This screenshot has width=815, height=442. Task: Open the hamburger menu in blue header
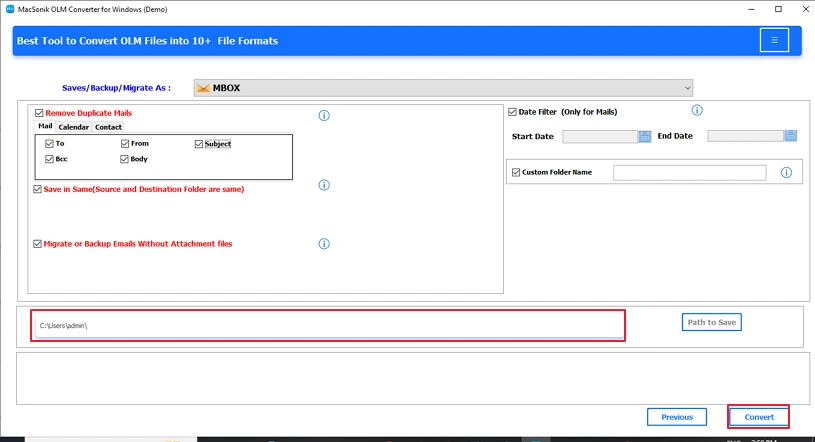coord(773,40)
